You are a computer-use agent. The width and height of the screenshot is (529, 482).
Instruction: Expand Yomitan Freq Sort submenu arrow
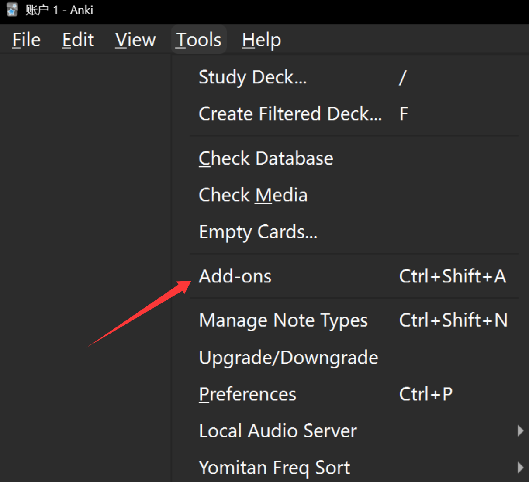521,467
